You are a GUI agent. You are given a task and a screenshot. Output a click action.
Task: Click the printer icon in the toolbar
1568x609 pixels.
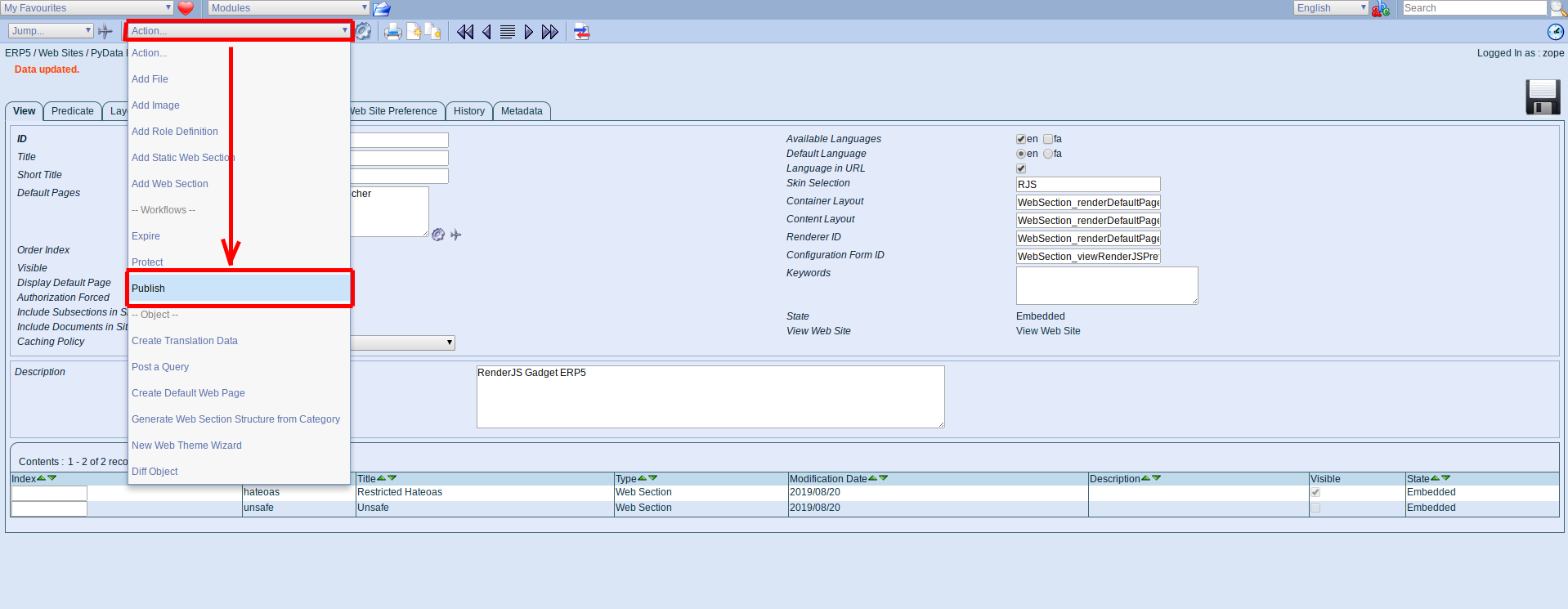tap(393, 32)
